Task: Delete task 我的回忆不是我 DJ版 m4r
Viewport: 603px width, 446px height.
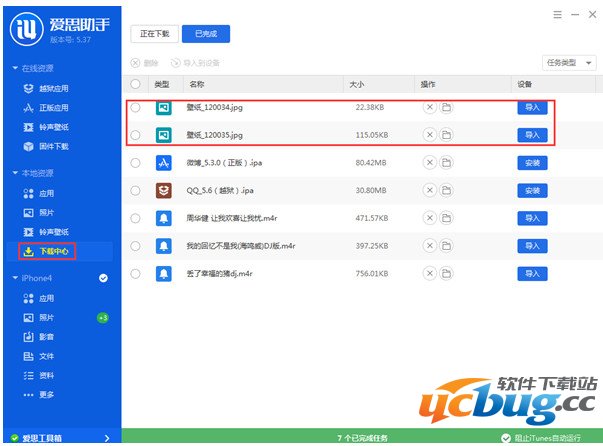Action: tap(430, 246)
